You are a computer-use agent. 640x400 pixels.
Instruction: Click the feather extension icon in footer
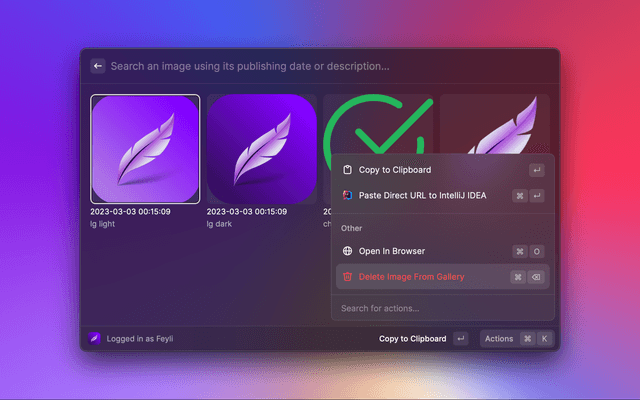coord(94,338)
